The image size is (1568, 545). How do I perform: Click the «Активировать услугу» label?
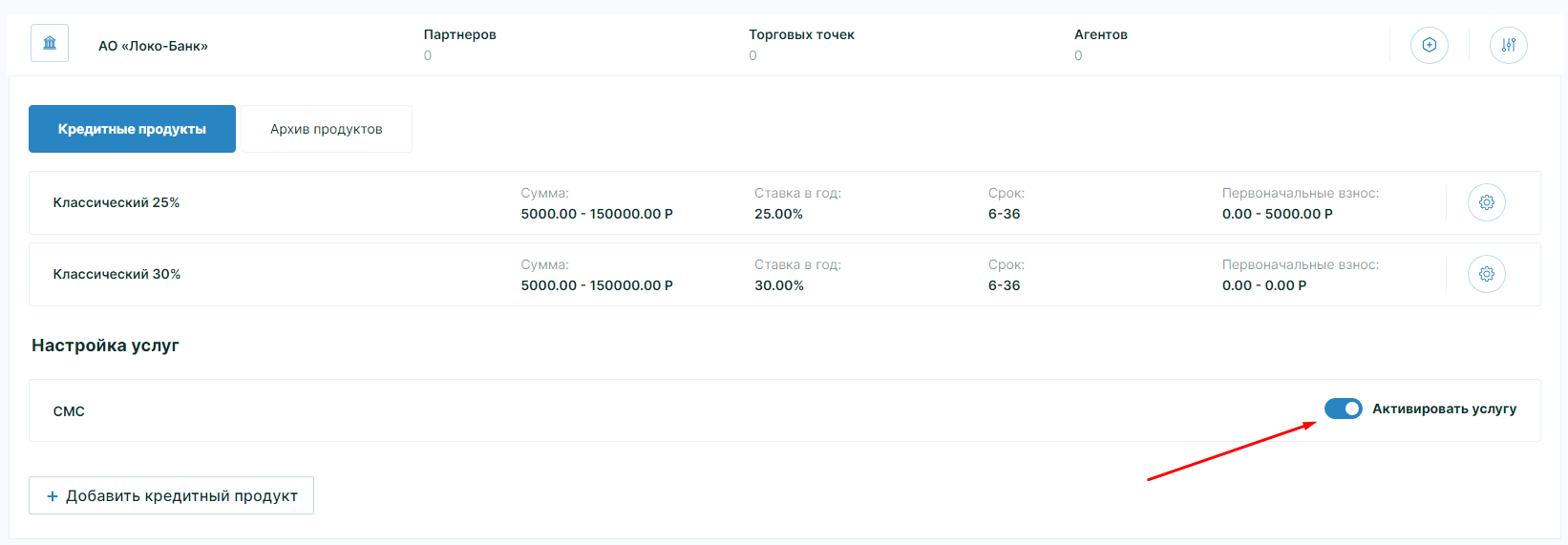[1444, 409]
